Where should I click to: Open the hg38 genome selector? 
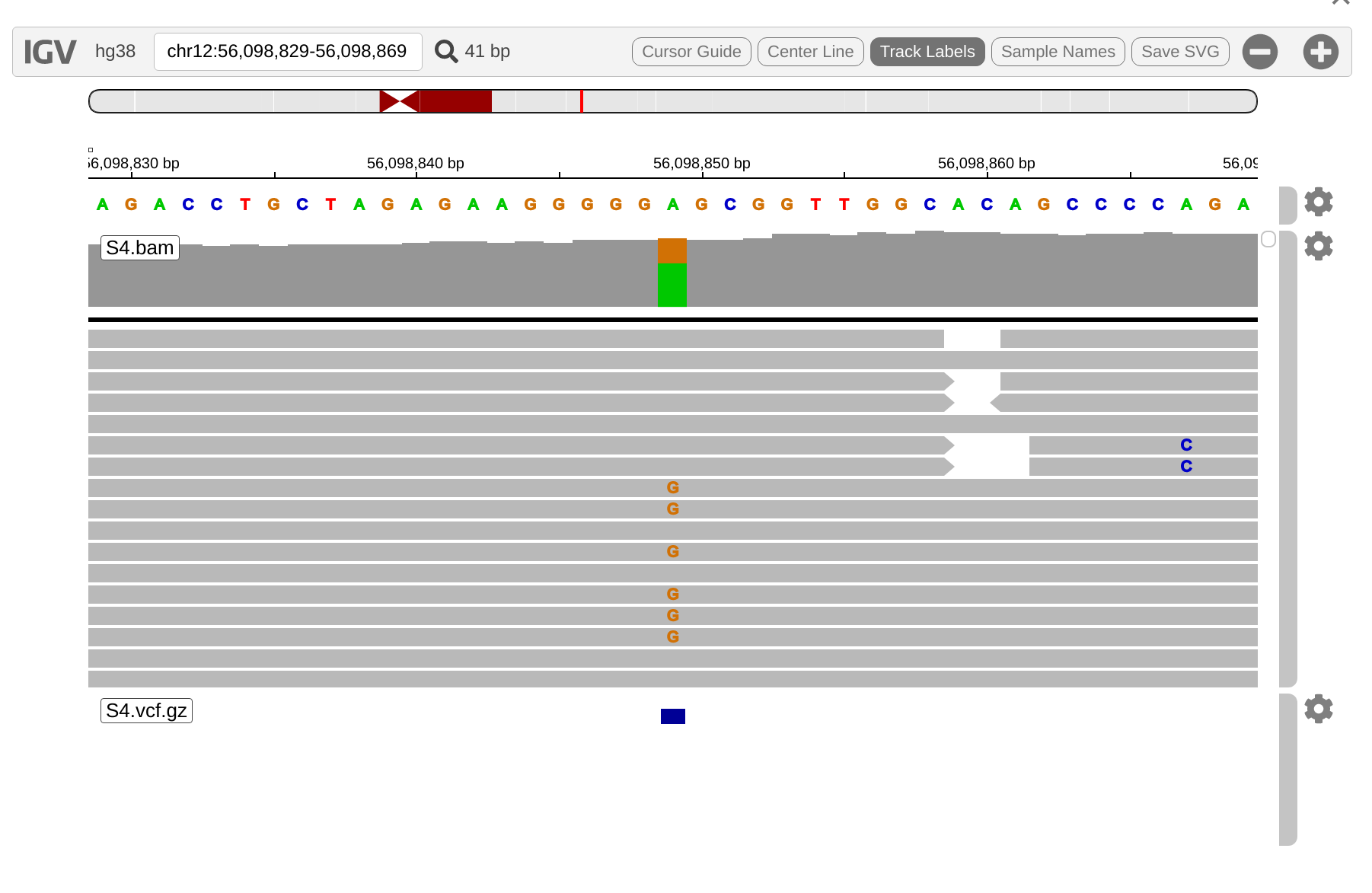click(115, 51)
